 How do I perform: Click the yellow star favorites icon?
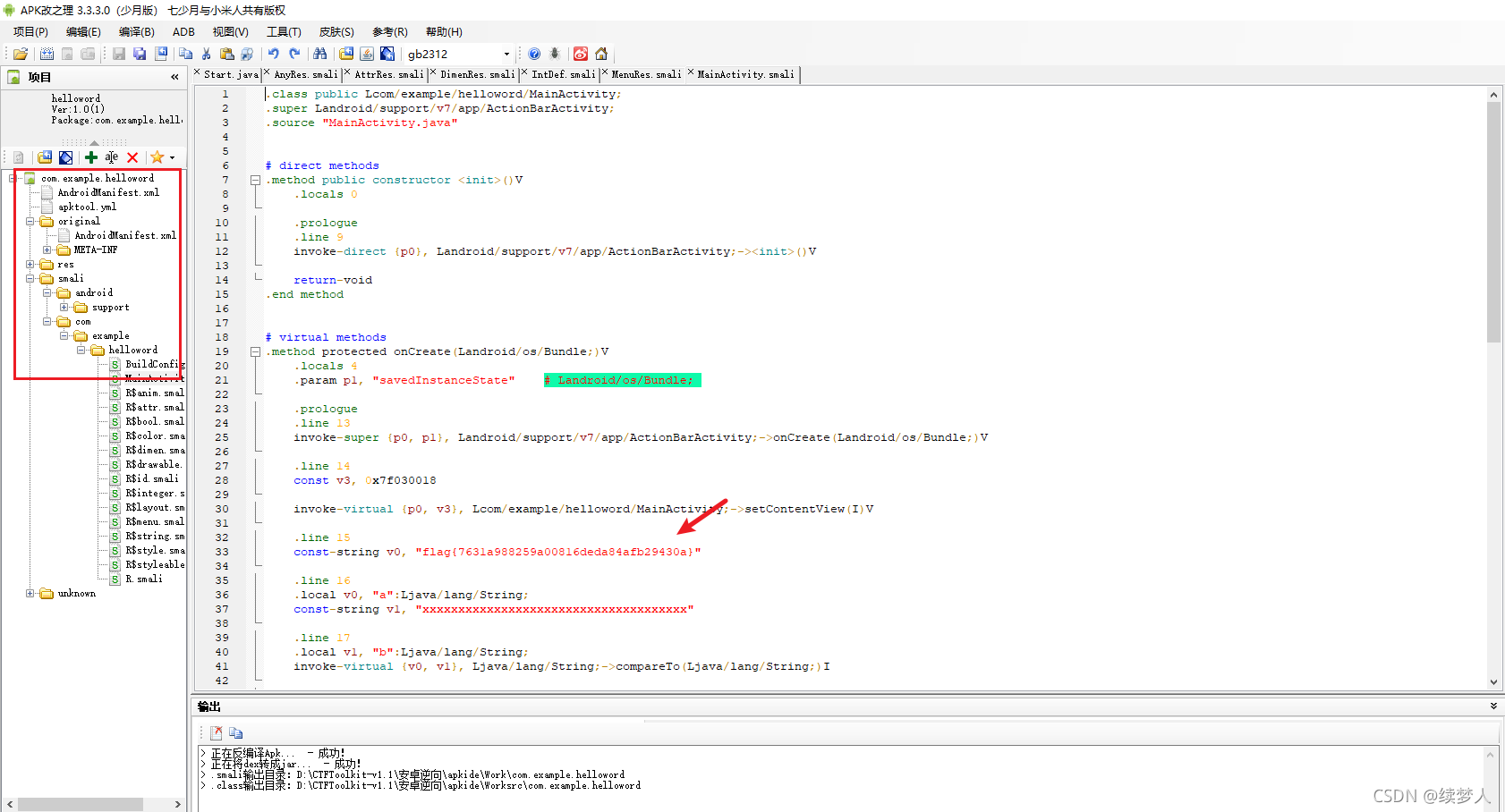[157, 157]
